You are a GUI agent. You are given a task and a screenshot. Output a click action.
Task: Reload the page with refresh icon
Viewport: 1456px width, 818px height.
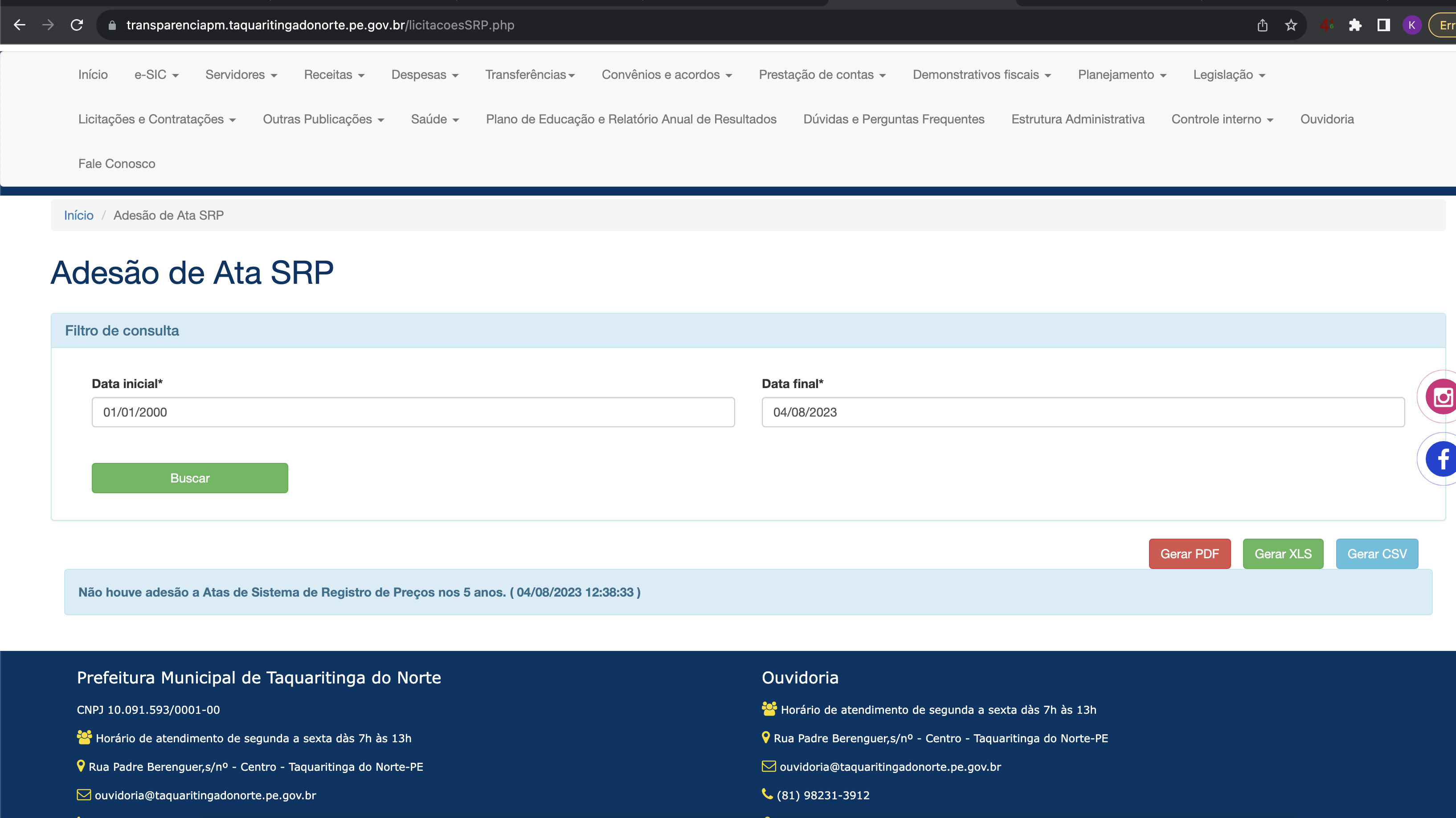[77, 25]
